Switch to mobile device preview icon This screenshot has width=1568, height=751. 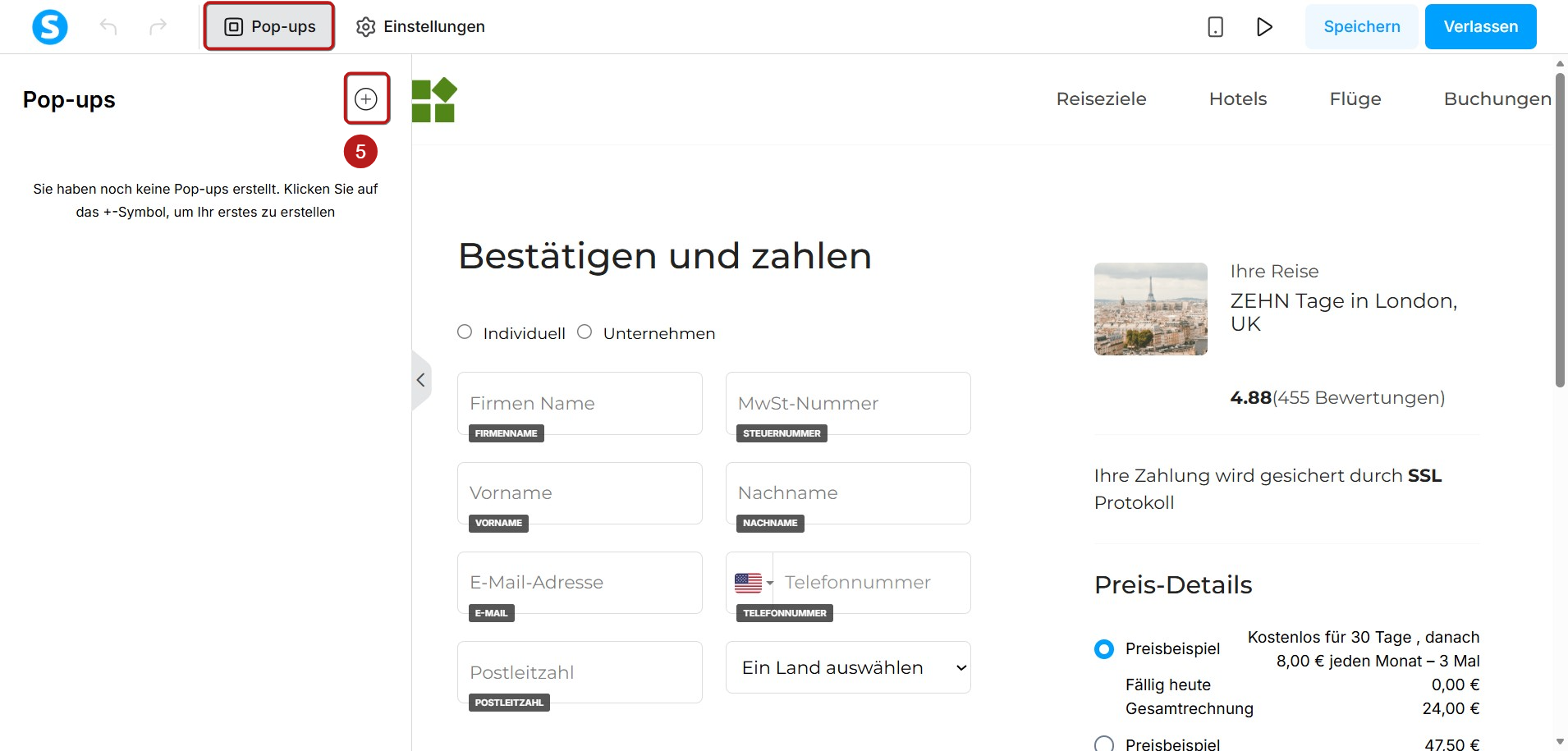tap(1216, 27)
